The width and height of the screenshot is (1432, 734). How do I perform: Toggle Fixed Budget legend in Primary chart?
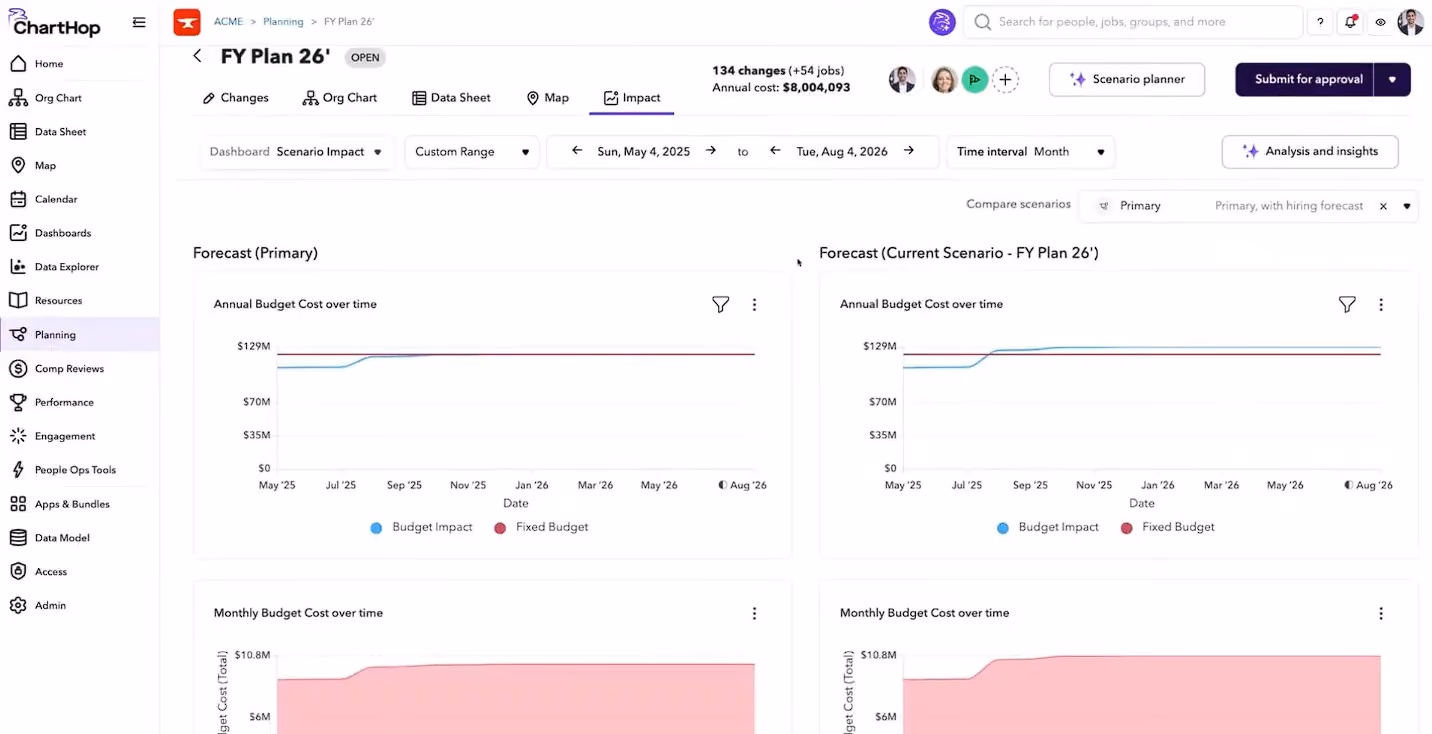pos(541,527)
